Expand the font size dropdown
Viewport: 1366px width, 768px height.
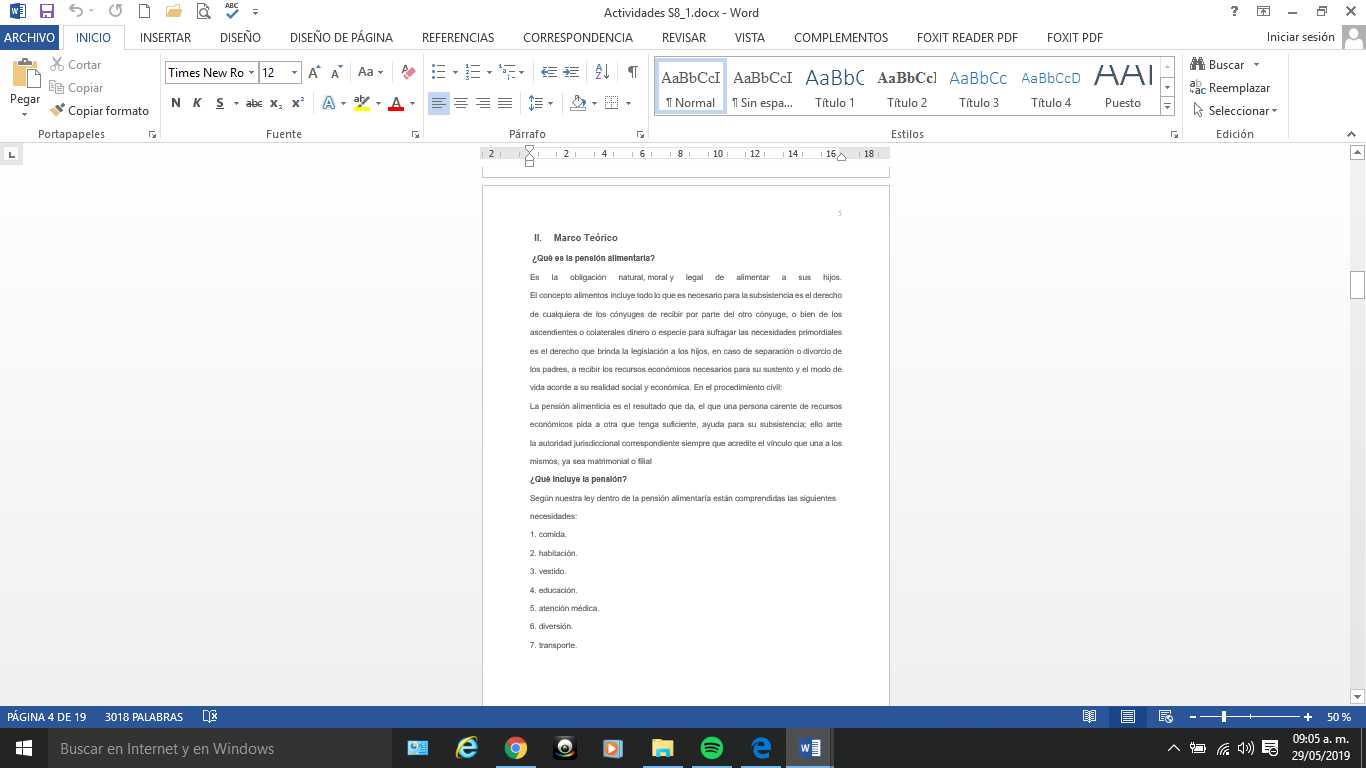(294, 72)
